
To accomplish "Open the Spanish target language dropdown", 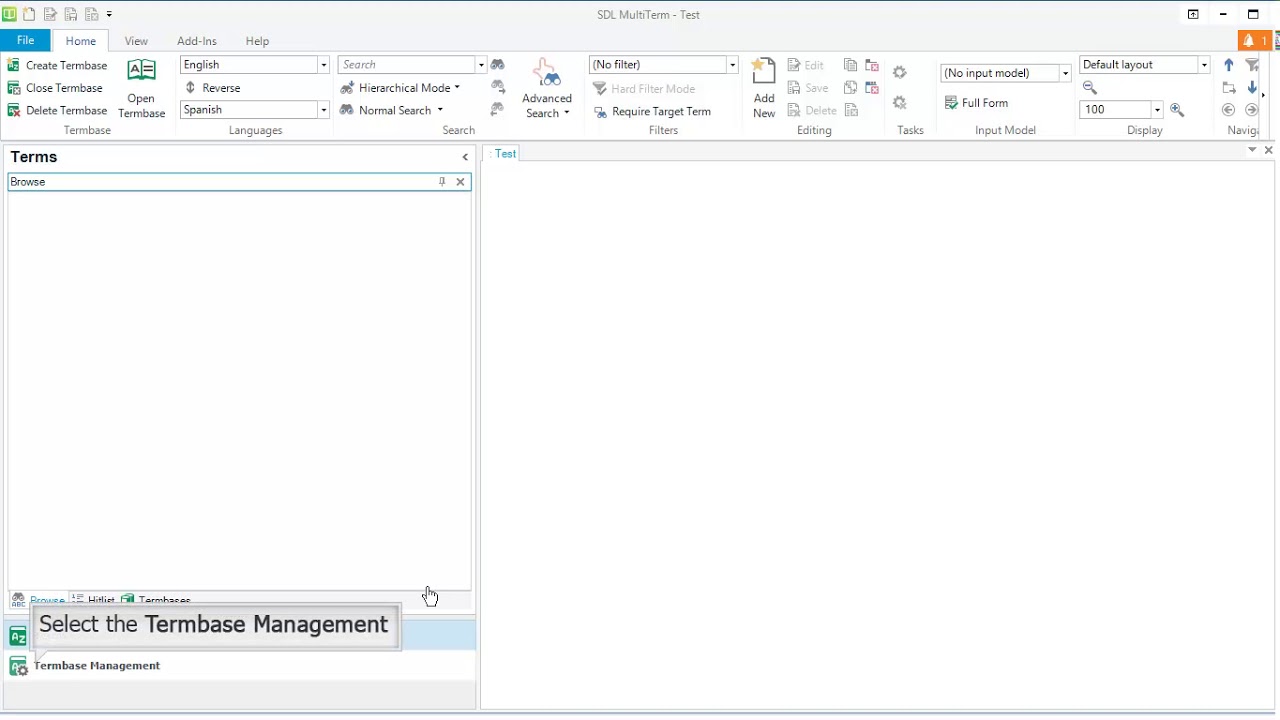I will click(x=323, y=110).
